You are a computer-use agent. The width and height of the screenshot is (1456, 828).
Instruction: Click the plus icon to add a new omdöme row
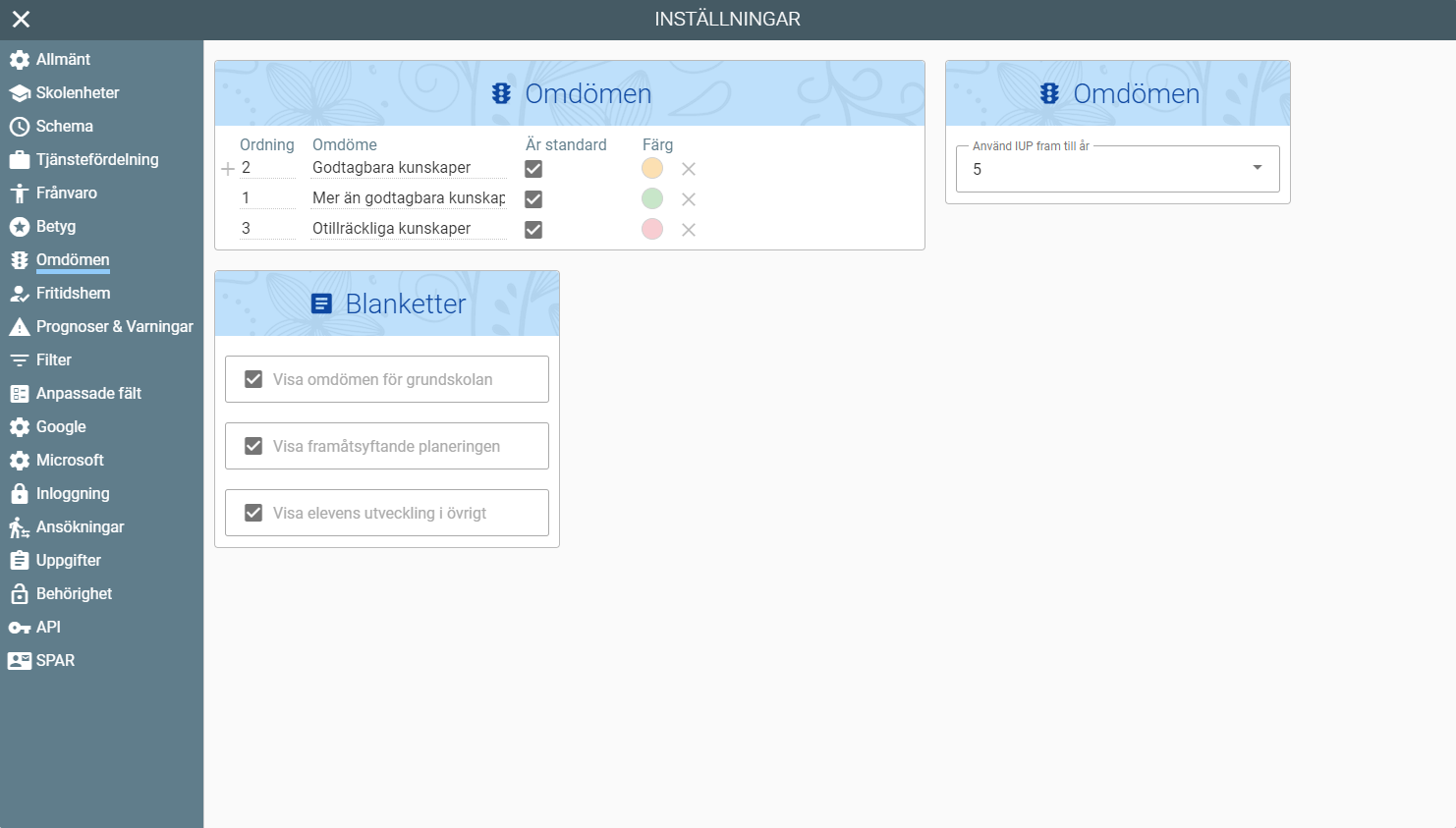(228, 169)
